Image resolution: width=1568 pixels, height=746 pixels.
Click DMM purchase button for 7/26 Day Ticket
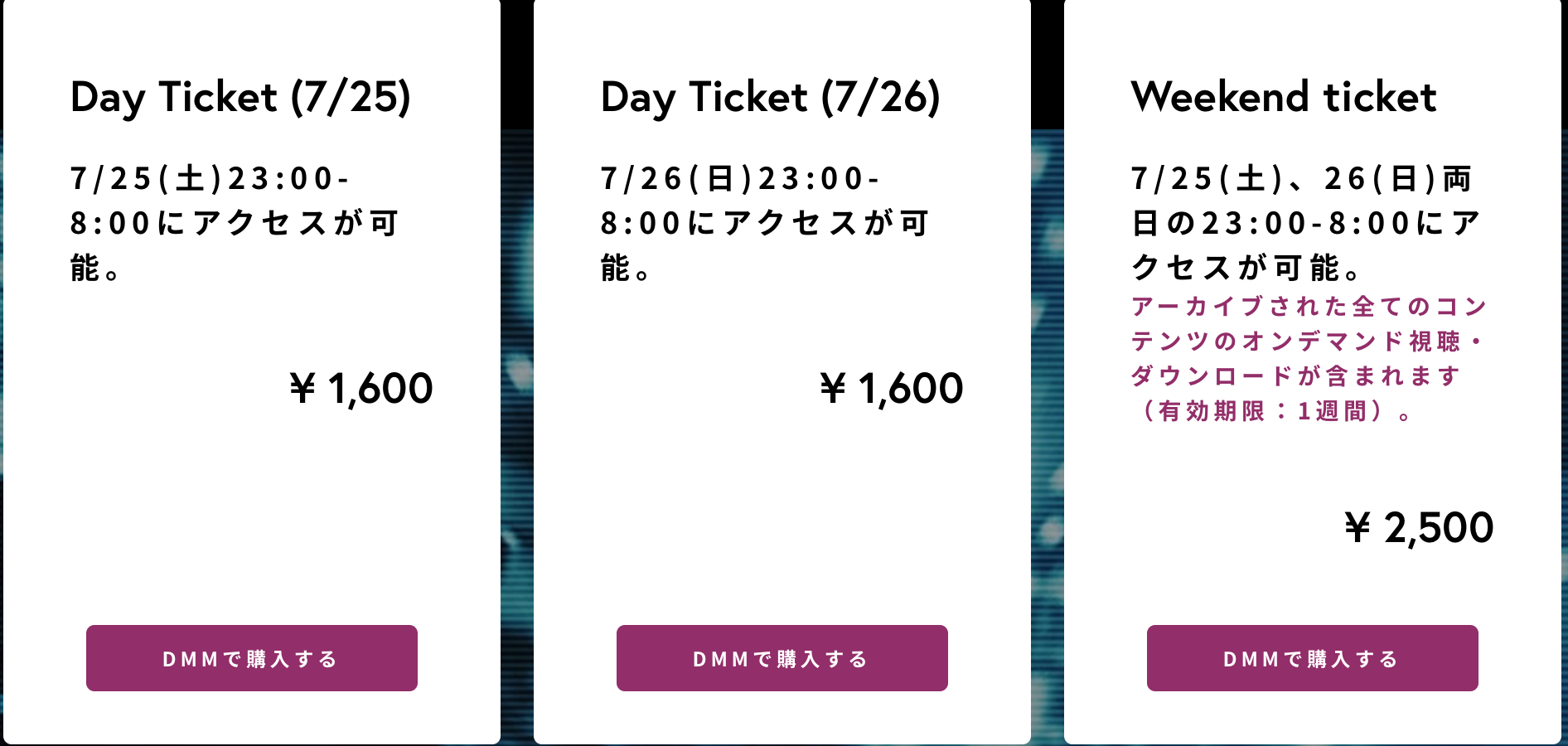click(782, 658)
